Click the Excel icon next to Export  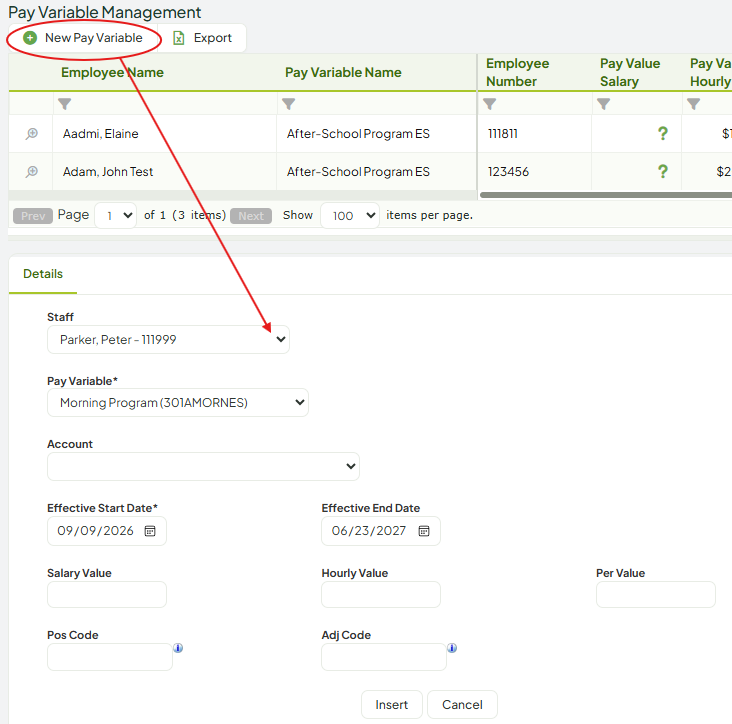click(x=179, y=38)
